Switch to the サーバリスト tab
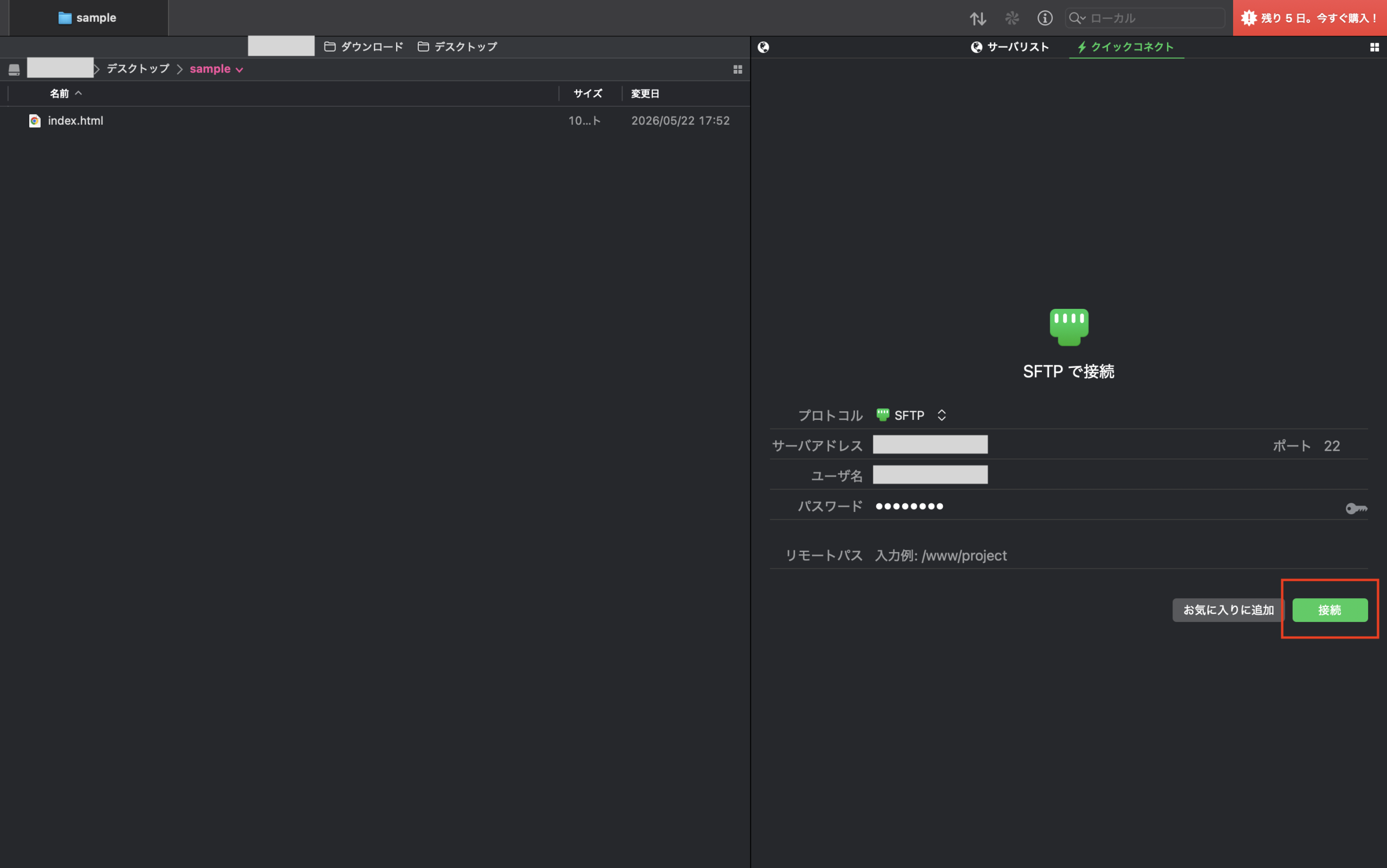1387x868 pixels. click(x=1010, y=47)
